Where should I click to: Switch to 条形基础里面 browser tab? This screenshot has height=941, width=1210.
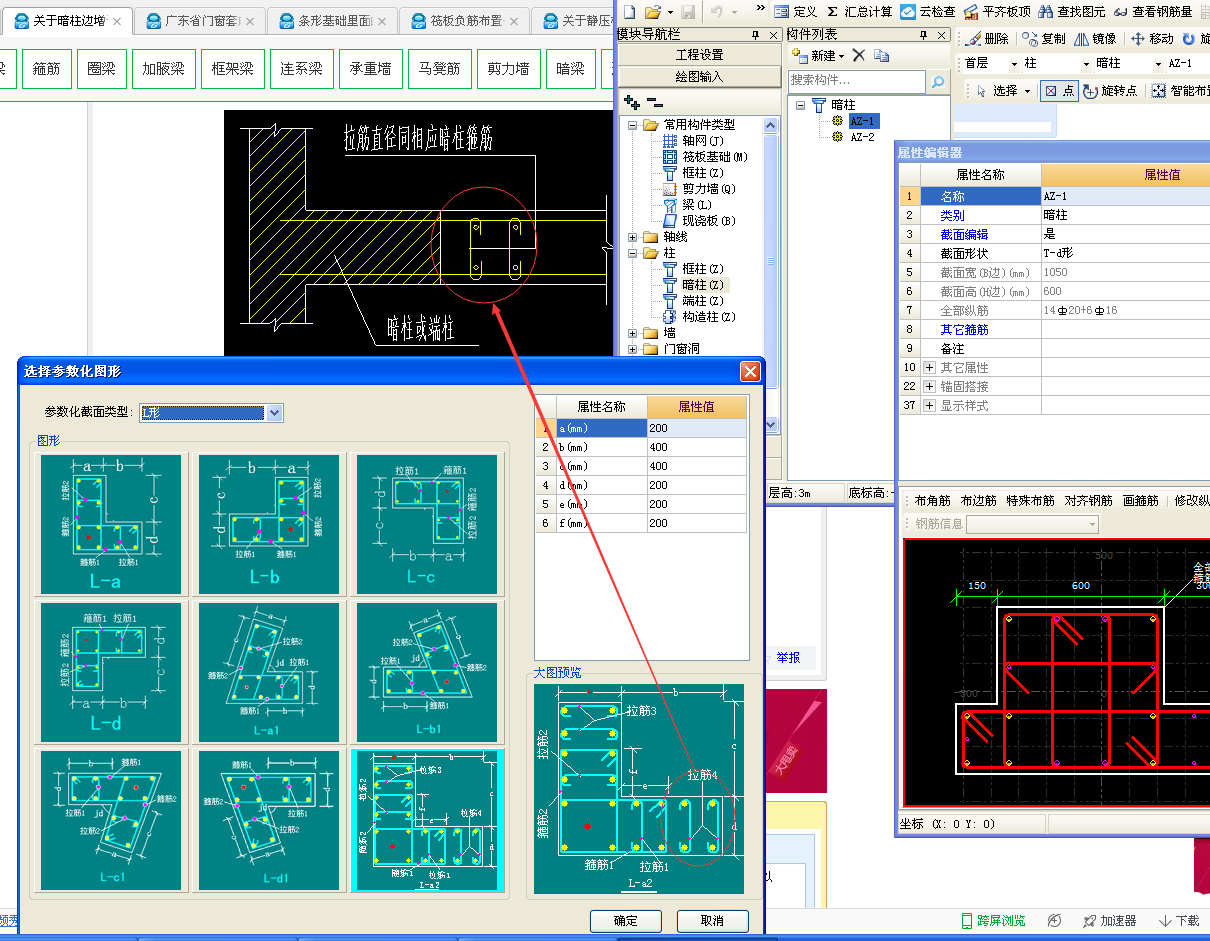(x=332, y=20)
